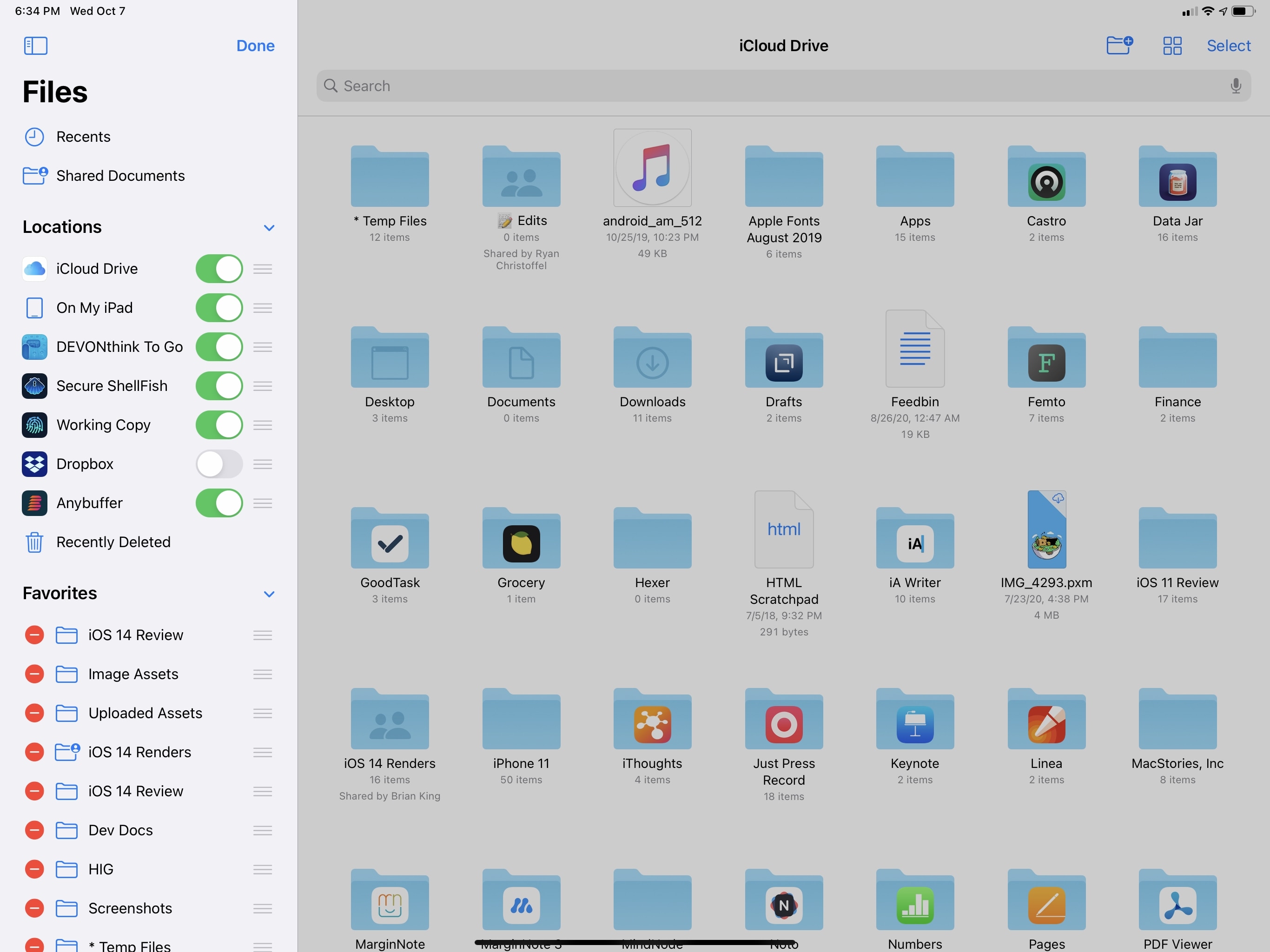Open the android_am_512 audio file

point(652,168)
